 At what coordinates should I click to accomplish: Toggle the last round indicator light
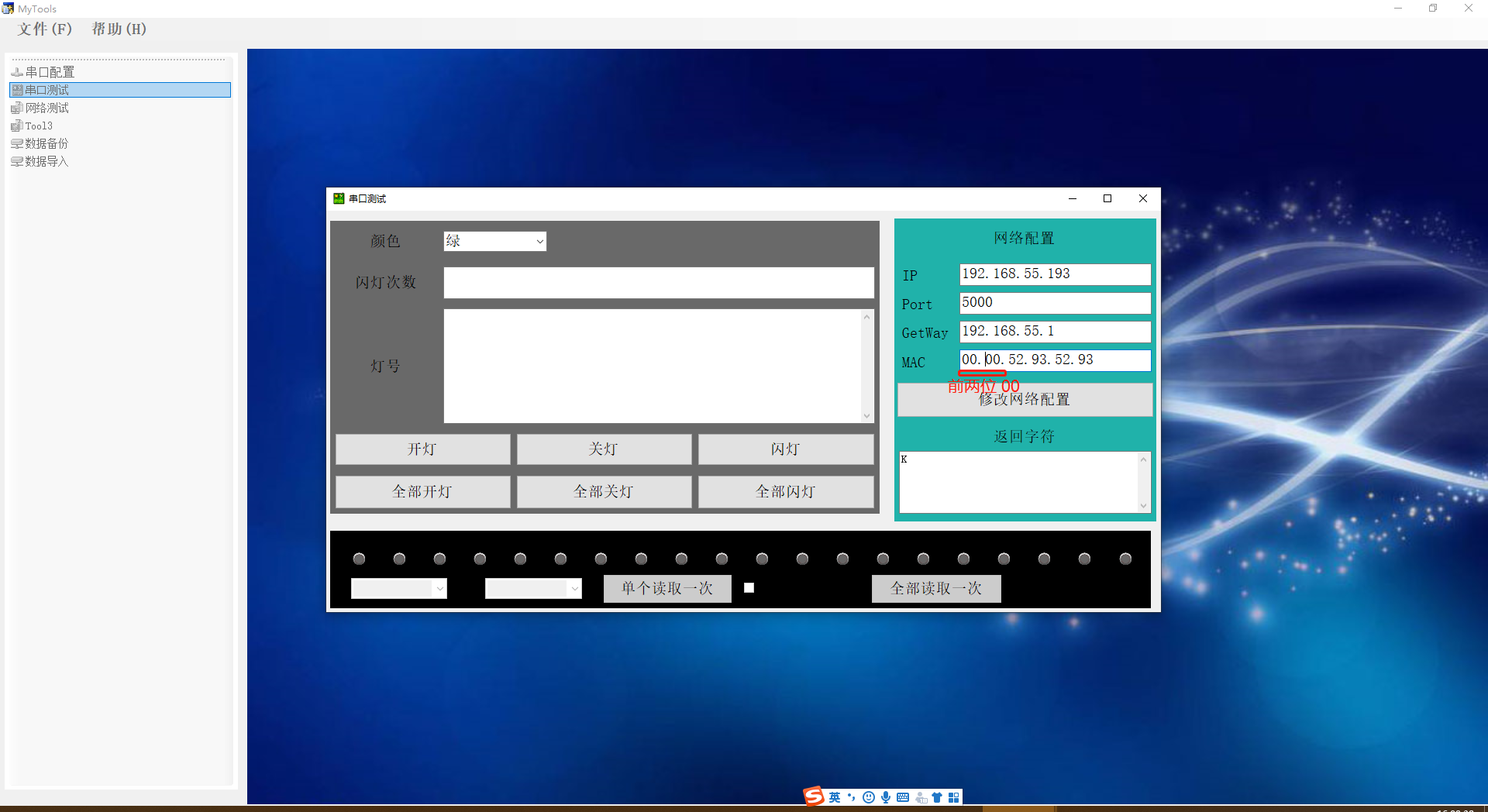click(1125, 559)
